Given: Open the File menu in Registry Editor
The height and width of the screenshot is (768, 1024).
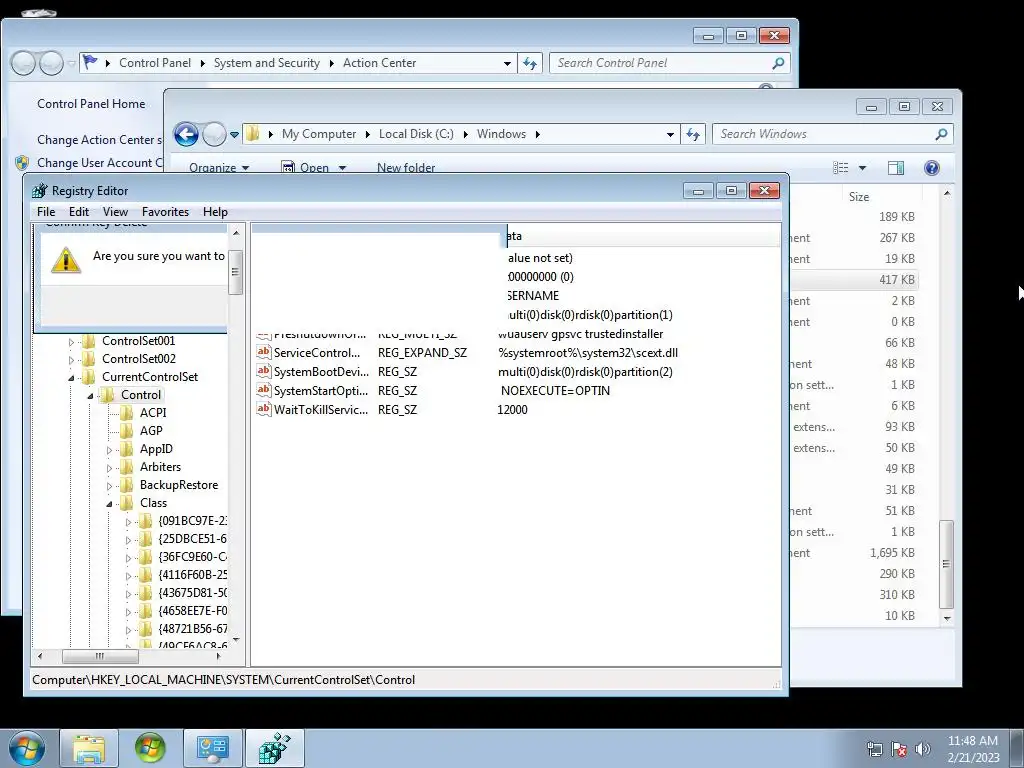Looking at the screenshot, I should 46,212.
